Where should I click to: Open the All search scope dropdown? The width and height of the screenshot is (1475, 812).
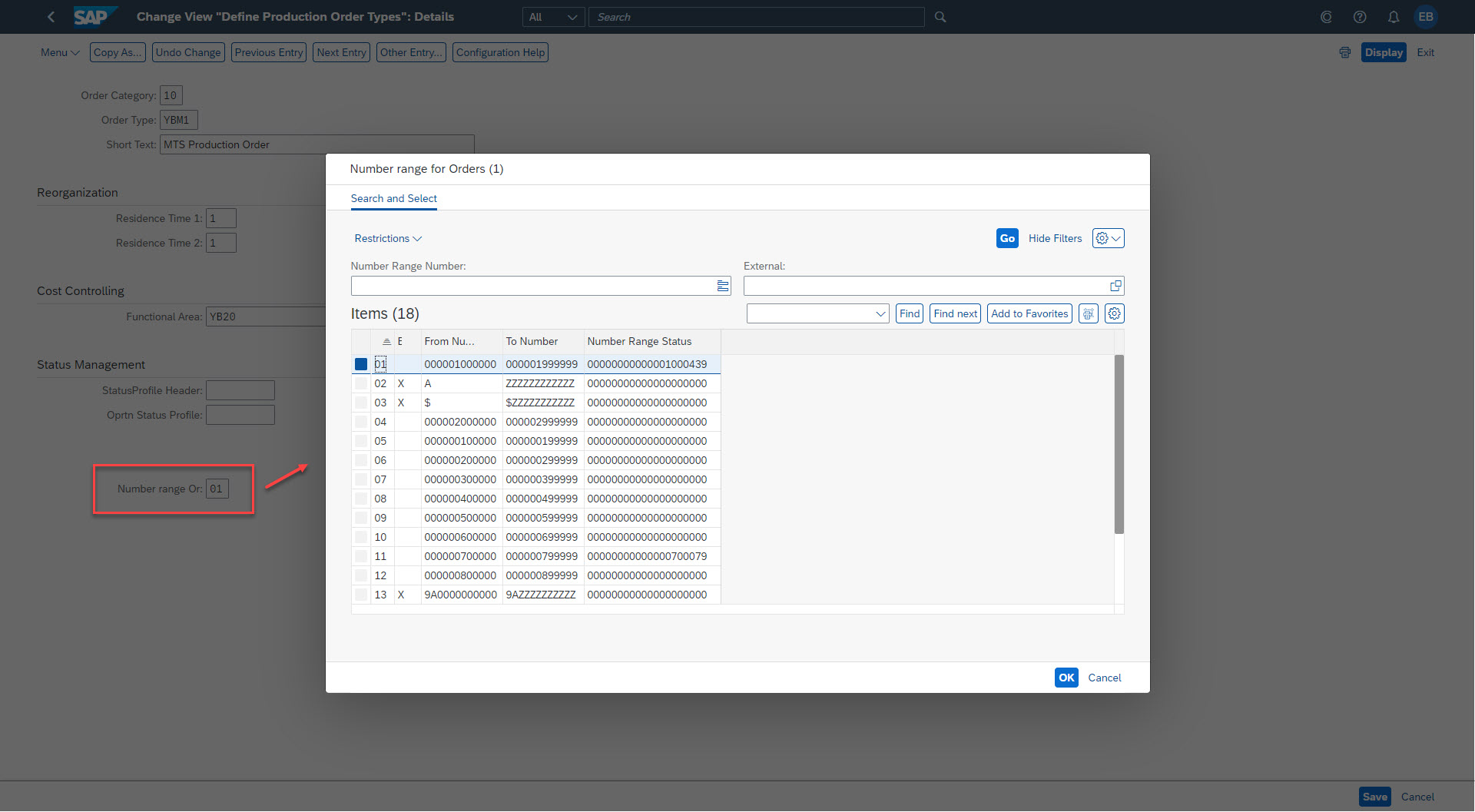pos(553,17)
